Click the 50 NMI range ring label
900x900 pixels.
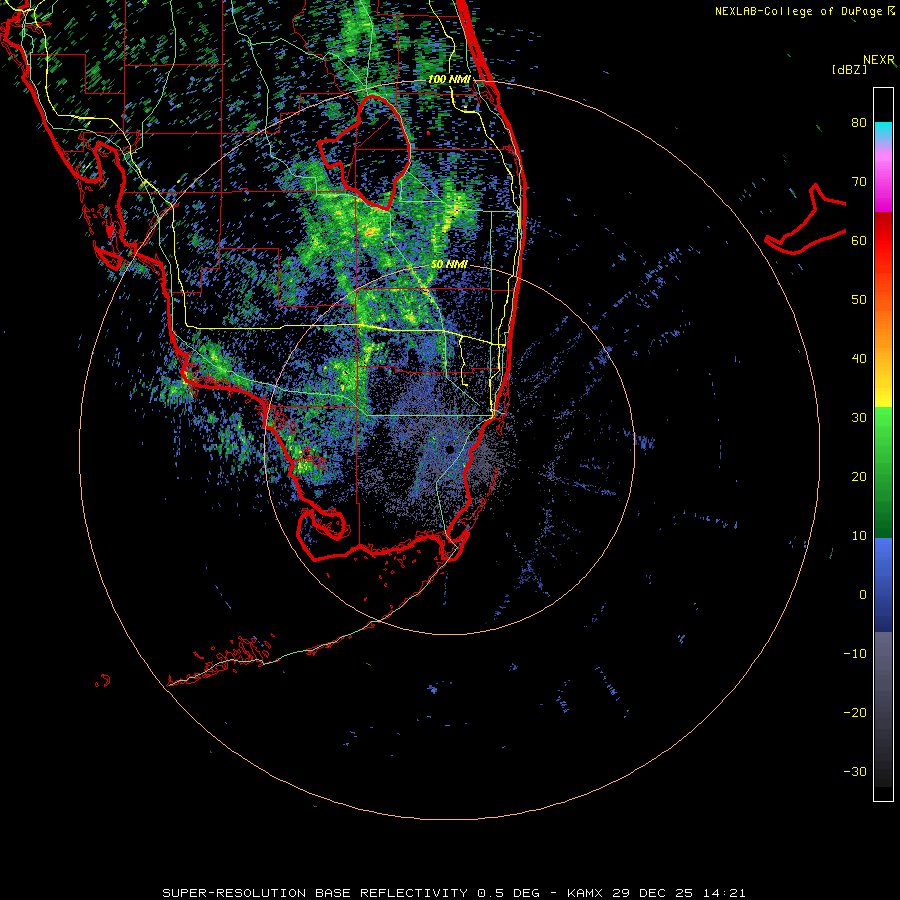[x=449, y=265]
